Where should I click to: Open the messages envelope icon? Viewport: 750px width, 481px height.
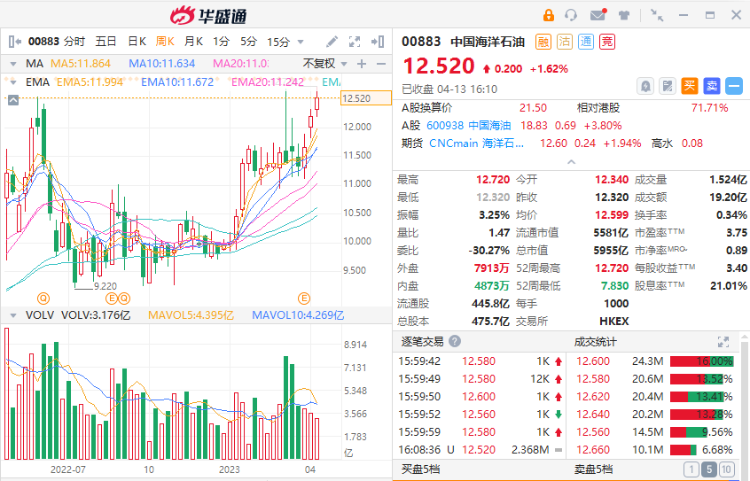(598, 15)
